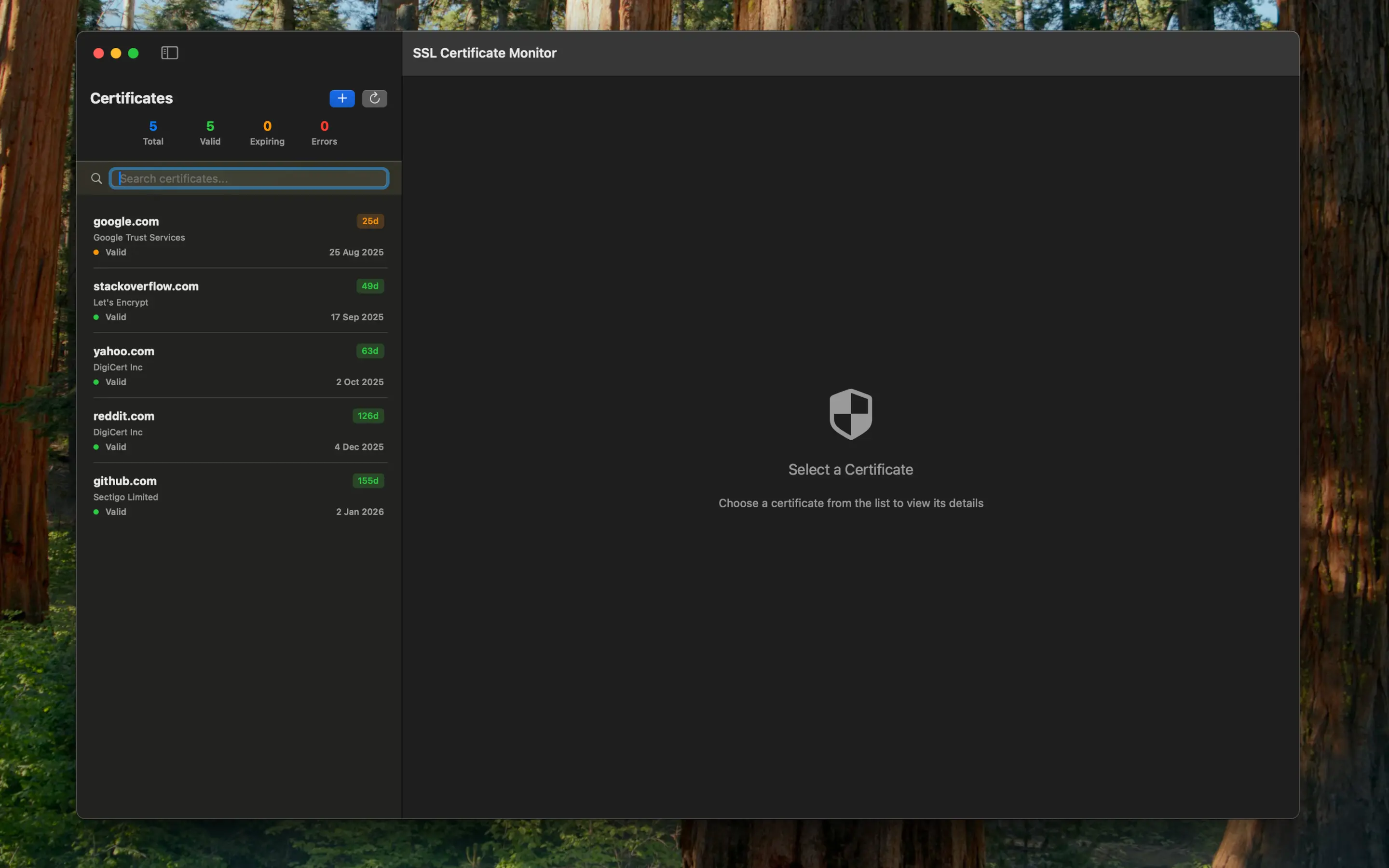Click the Select a Certificate heading
1389x868 pixels.
(x=851, y=470)
